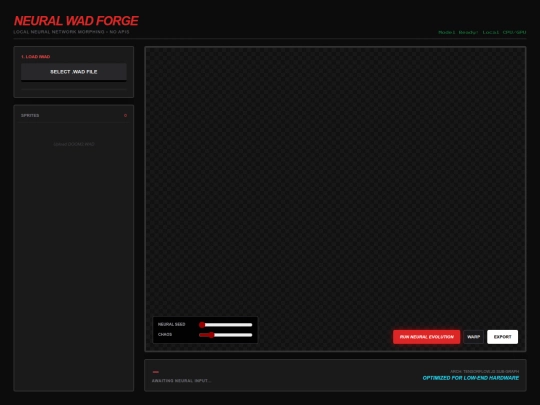Screen dimensions: 540x405
Task: Click the NEURAL WAD FORGE title
Action: [x=76, y=21]
